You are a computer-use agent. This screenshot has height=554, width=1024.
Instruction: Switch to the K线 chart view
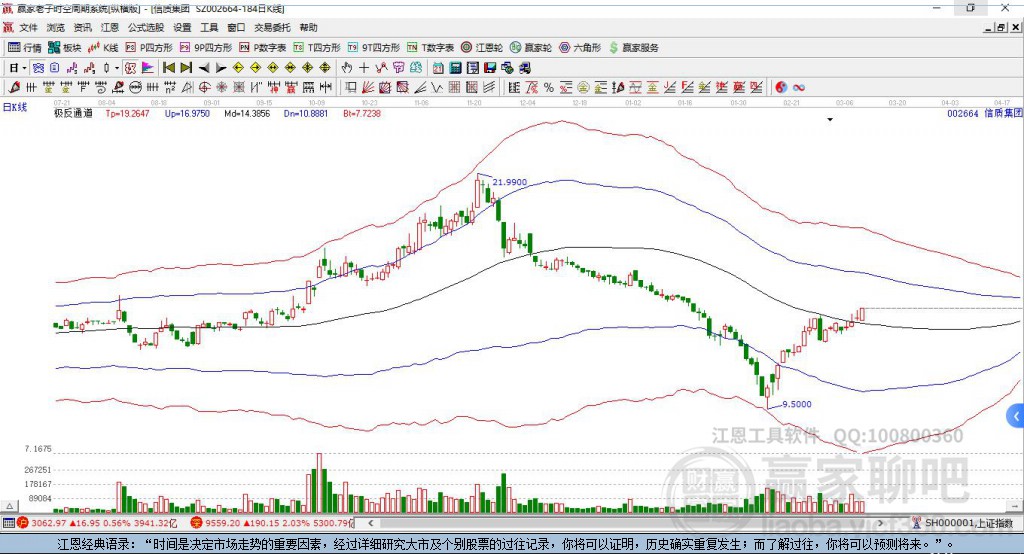pyautogui.click(x=103, y=48)
